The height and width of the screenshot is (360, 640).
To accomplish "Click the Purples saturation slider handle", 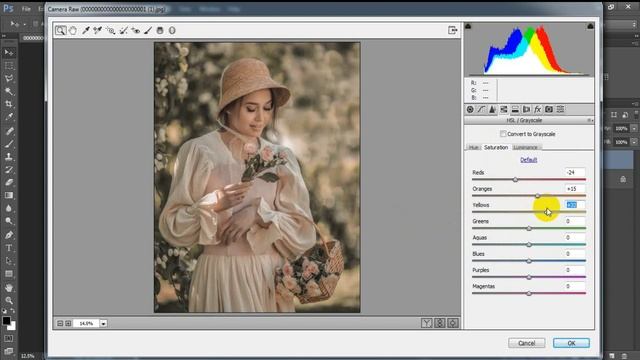I will point(529,278).
